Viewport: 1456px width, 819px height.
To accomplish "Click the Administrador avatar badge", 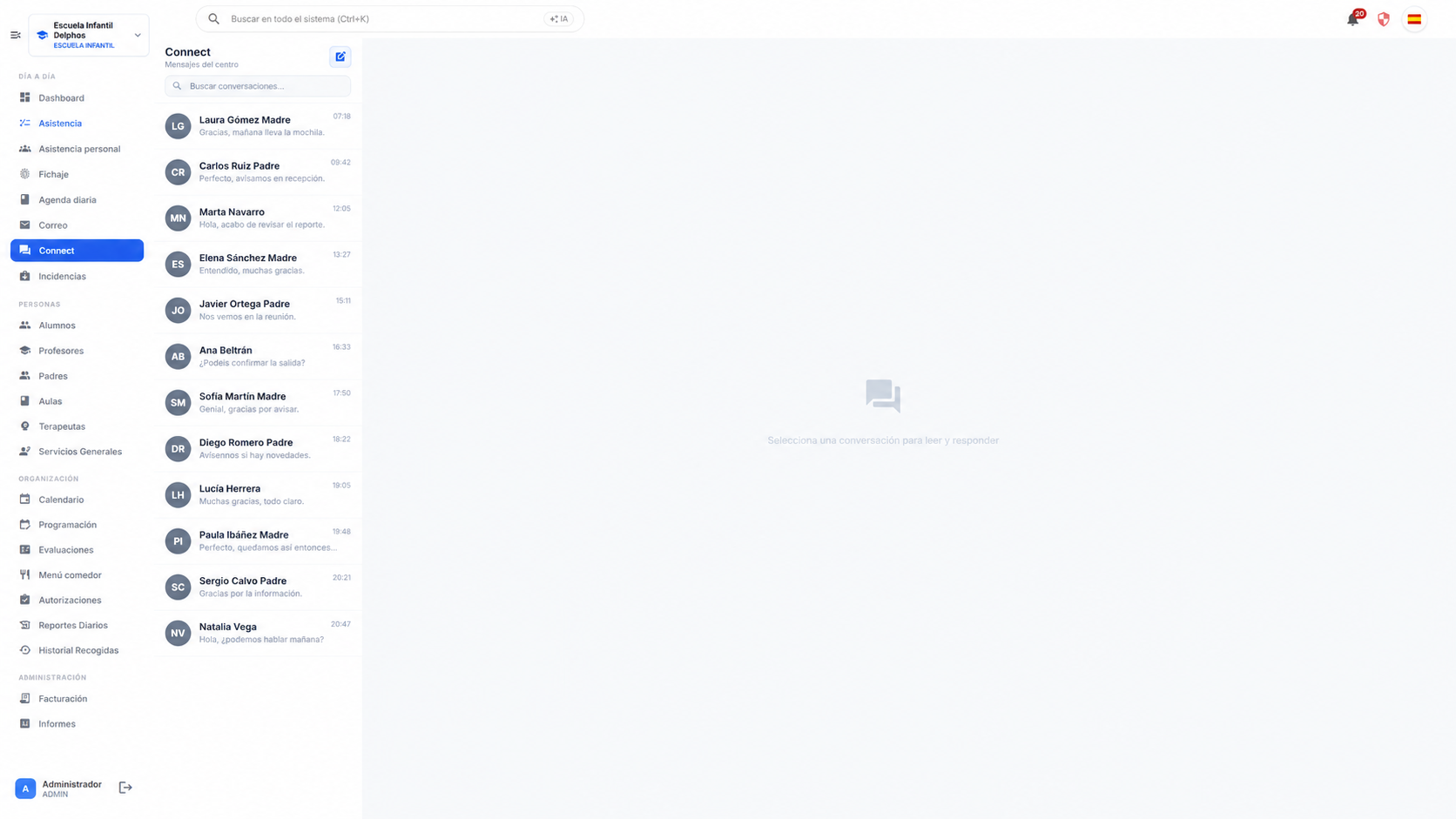I will click(x=25, y=789).
